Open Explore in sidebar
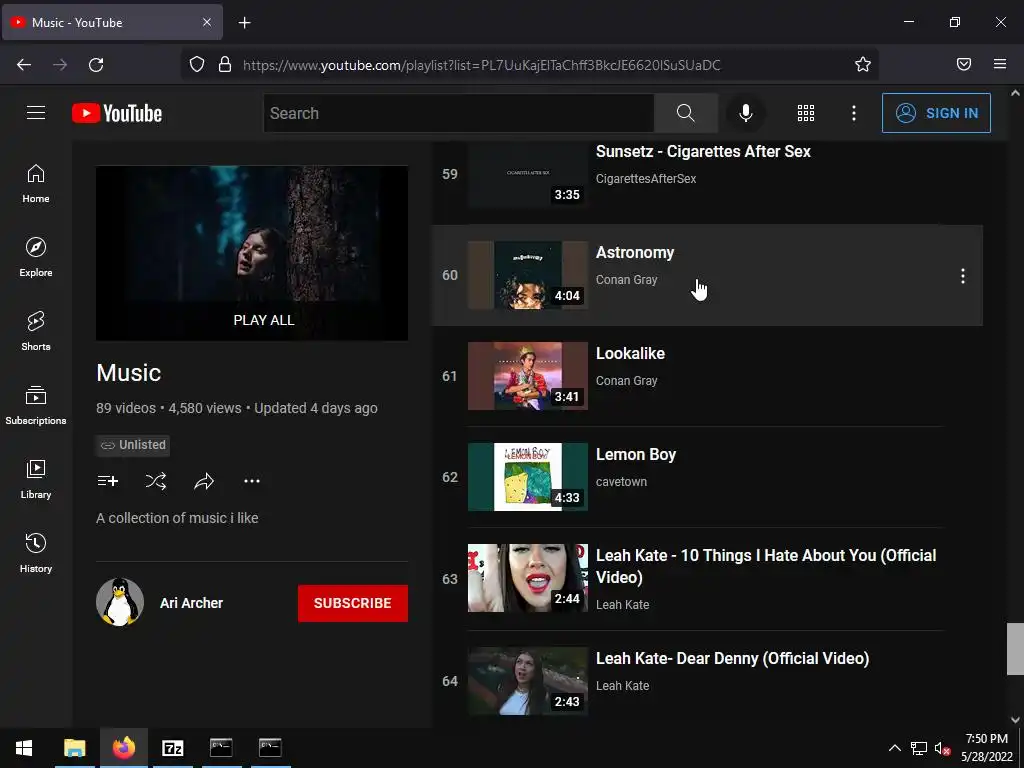The height and width of the screenshot is (768, 1024). point(36,257)
